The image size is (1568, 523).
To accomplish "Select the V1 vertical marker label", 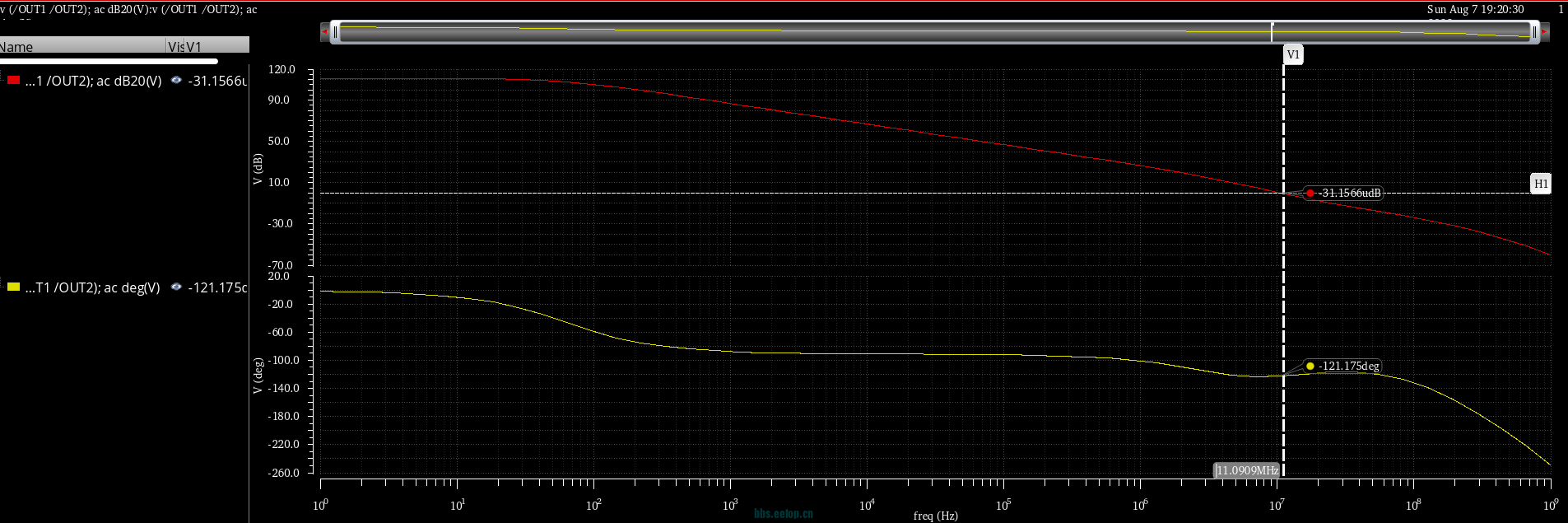I will click(x=1293, y=54).
